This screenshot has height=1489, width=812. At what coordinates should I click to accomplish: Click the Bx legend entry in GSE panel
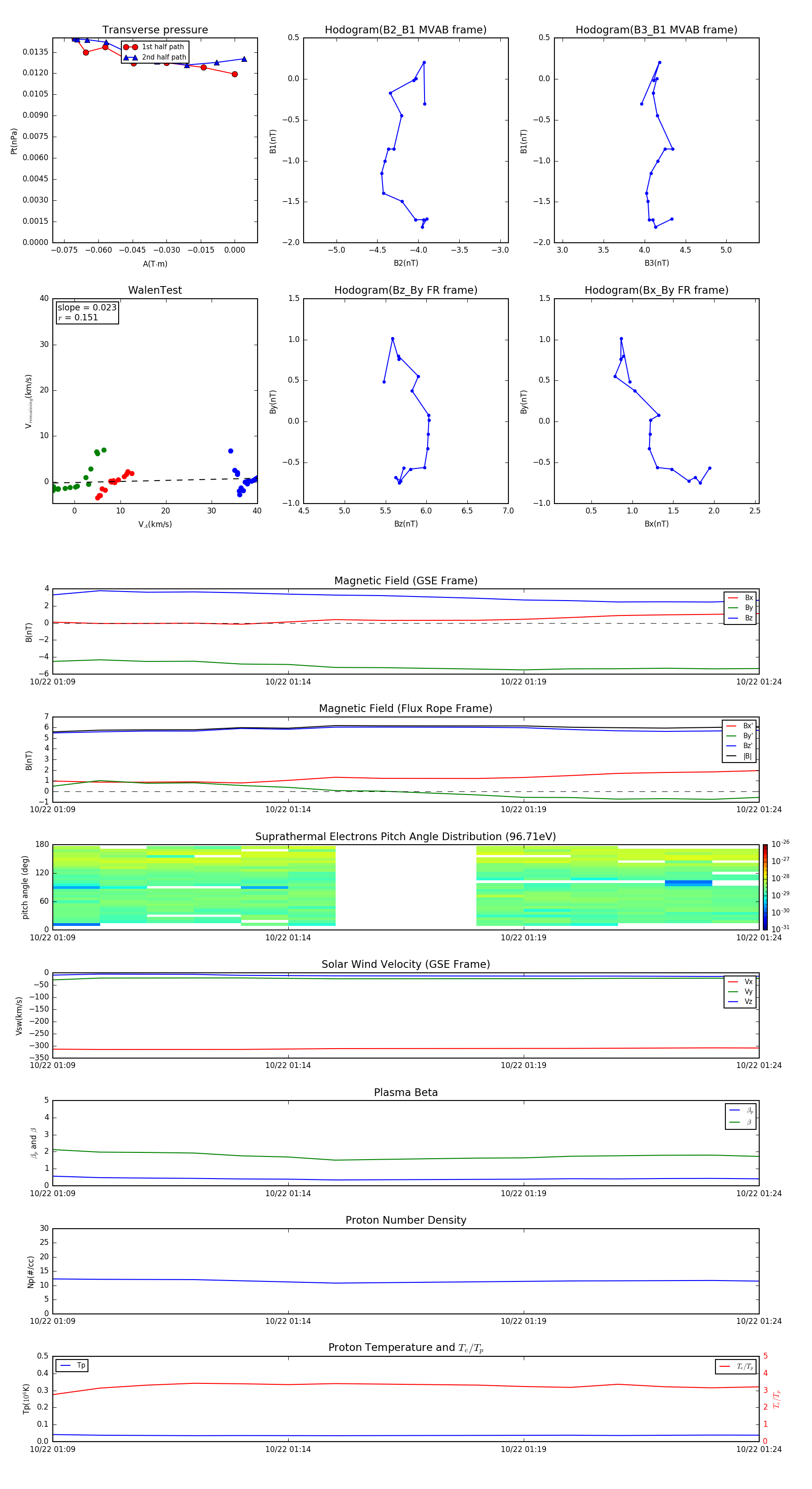point(740,598)
